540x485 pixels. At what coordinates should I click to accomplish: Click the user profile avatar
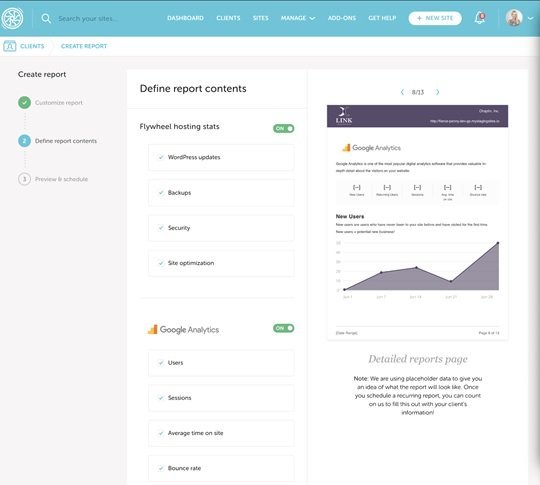[x=514, y=18]
